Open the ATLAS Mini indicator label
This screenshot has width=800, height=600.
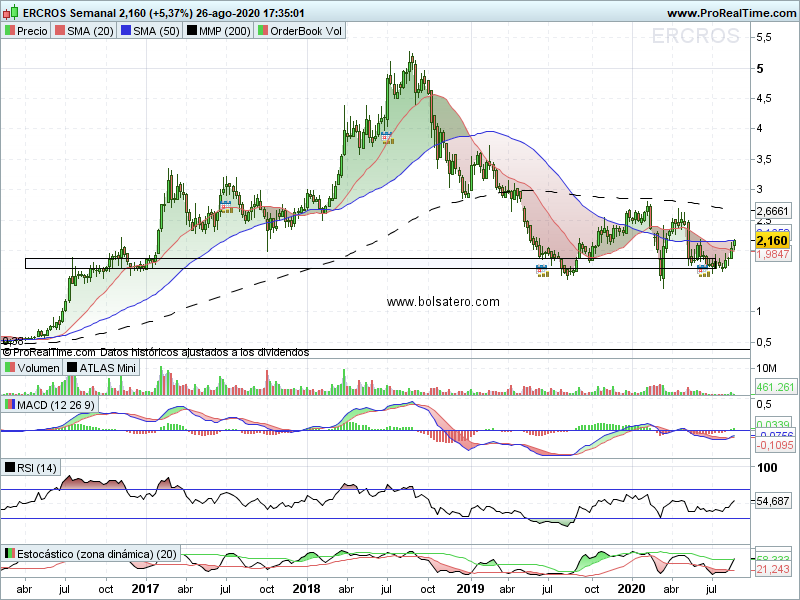tap(108, 368)
